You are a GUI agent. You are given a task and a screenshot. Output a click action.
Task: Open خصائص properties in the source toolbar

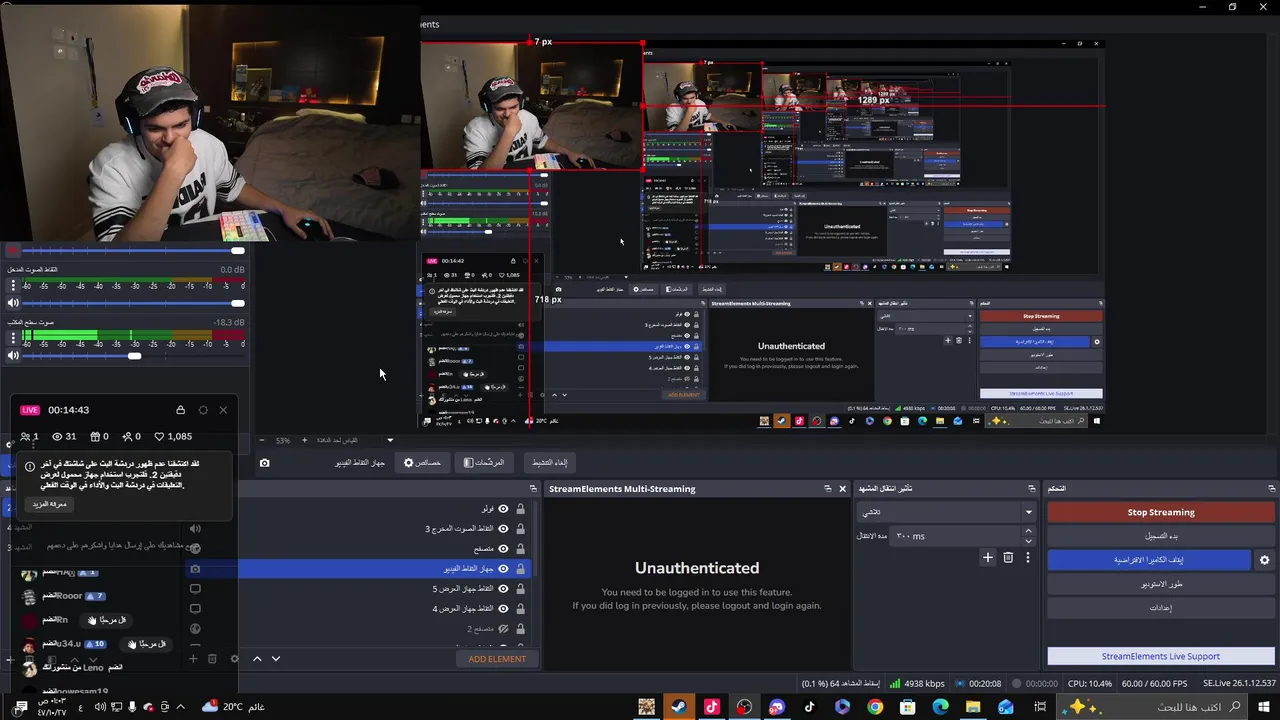(422, 462)
